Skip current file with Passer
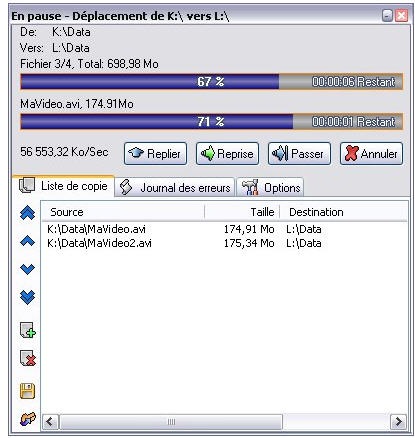 (x=299, y=154)
